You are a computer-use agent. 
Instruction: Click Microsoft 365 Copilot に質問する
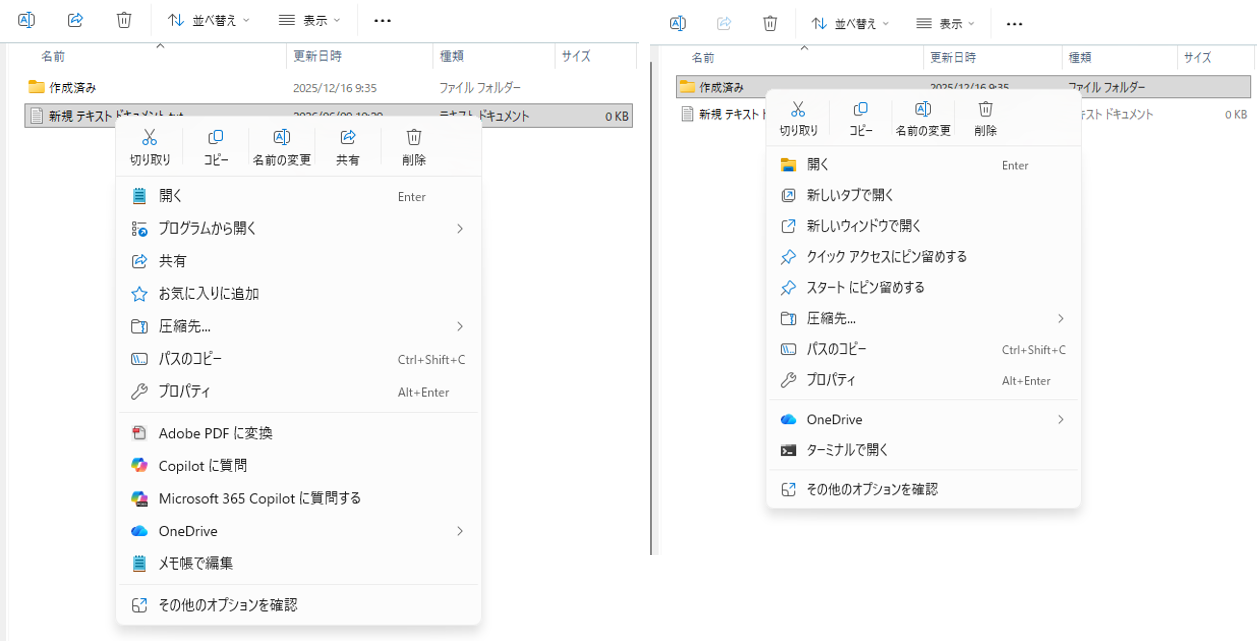pos(299,498)
